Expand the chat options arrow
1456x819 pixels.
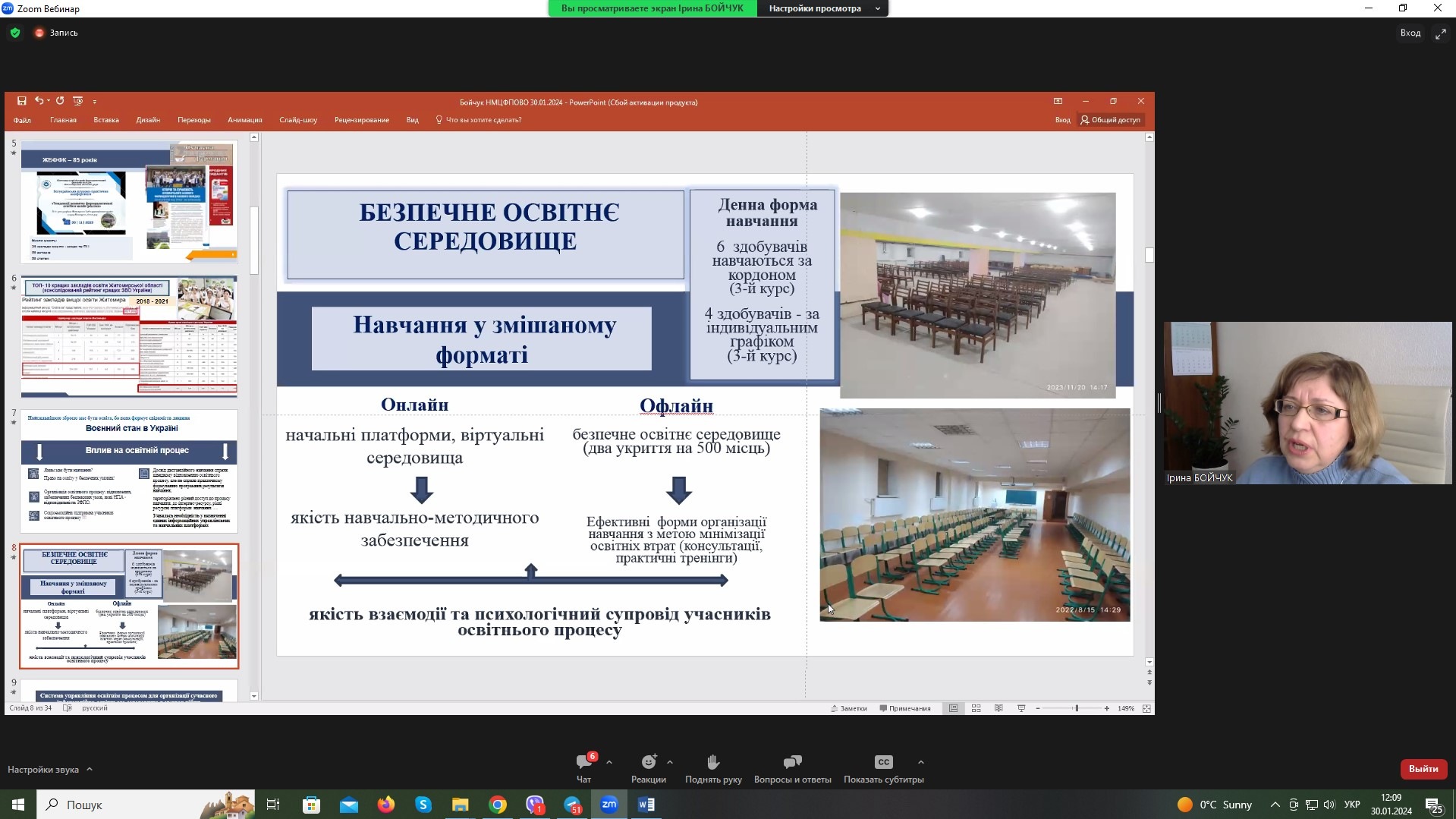click(x=609, y=762)
